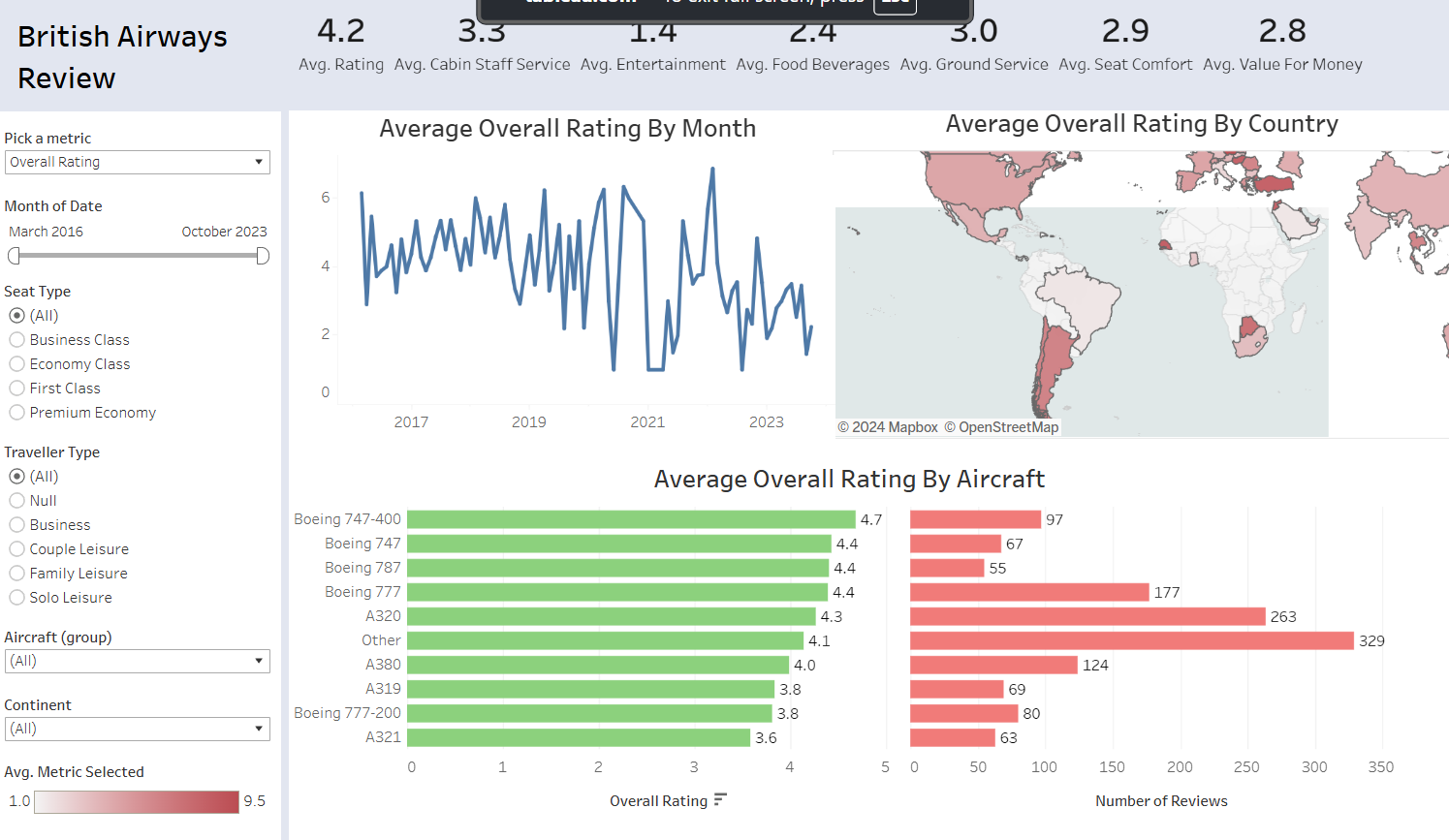Select the Null traveller type option
The height and width of the screenshot is (840, 1449).
tap(17, 501)
